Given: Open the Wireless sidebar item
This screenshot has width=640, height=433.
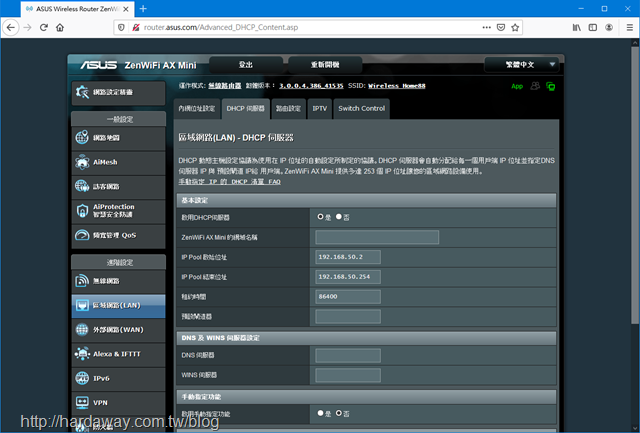Looking at the screenshot, I should 118,281.
